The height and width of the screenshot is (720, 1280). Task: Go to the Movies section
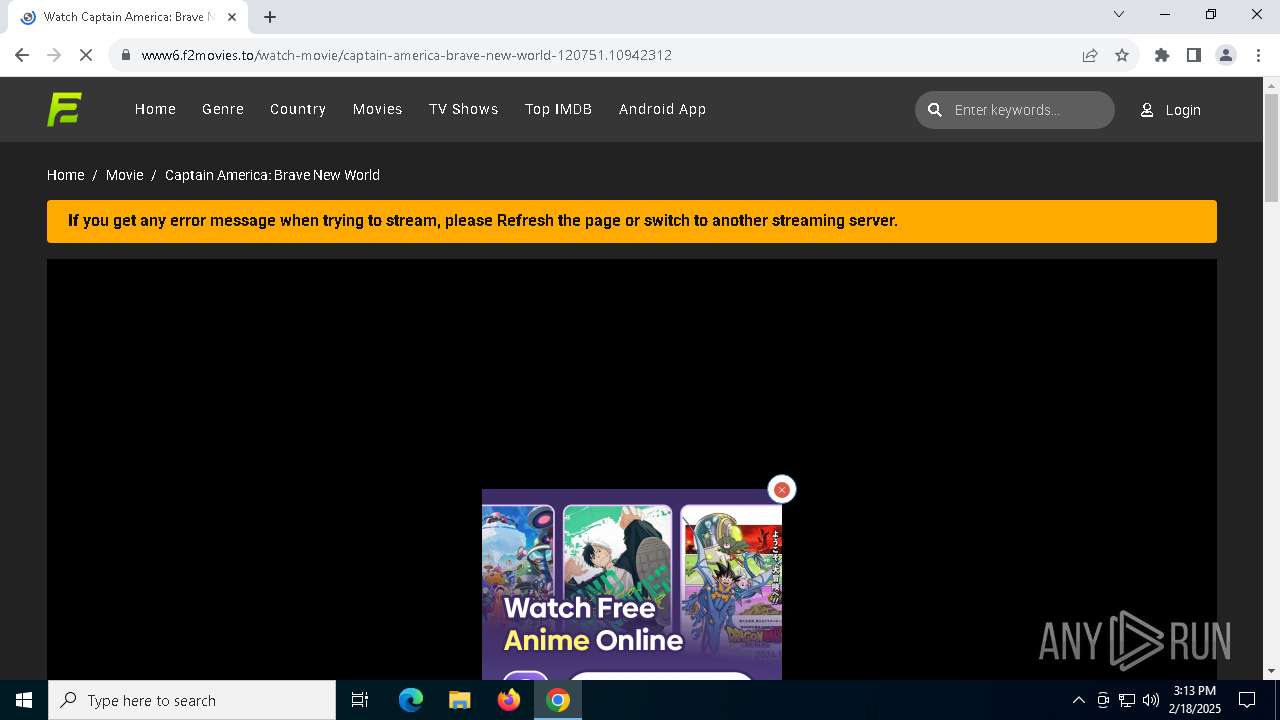[378, 109]
